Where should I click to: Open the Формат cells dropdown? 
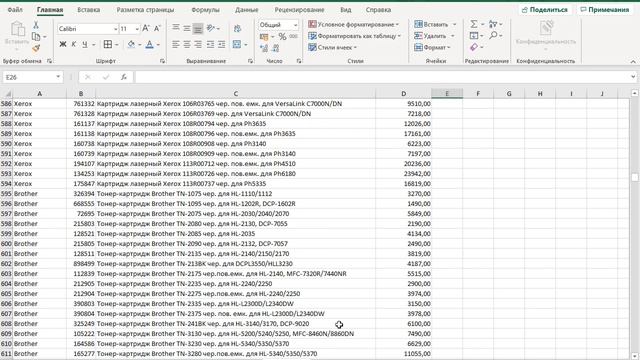(432, 47)
